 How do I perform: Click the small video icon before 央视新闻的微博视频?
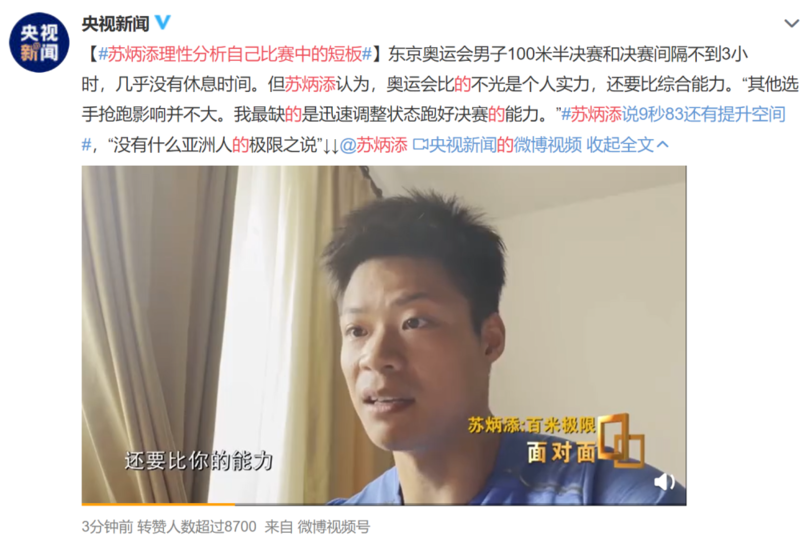pos(419,145)
